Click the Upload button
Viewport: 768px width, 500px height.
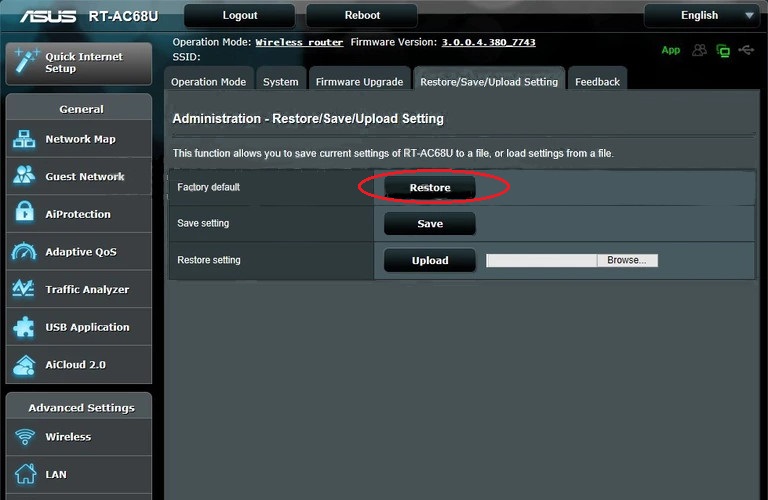(x=430, y=261)
